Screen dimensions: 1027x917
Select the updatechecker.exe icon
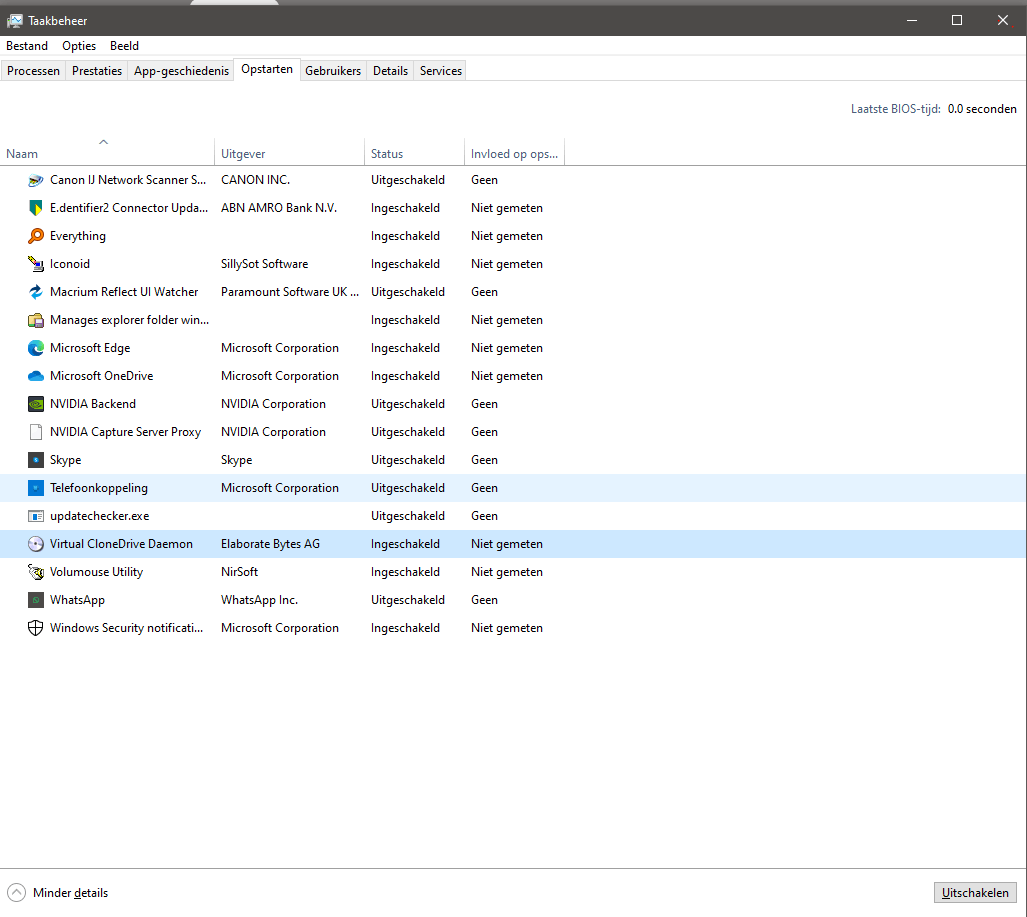coord(36,516)
